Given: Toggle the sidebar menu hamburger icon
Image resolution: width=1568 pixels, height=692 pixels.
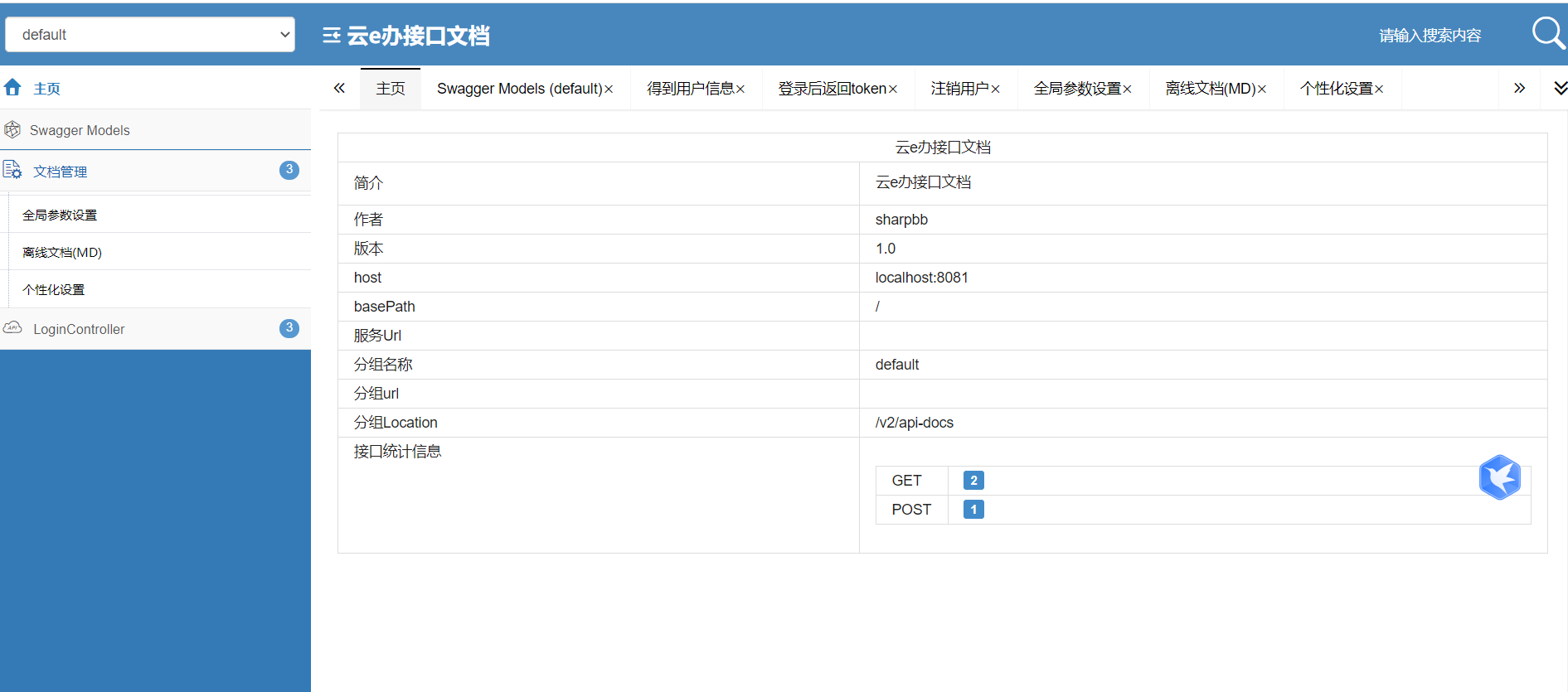Looking at the screenshot, I should click(x=332, y=36).
